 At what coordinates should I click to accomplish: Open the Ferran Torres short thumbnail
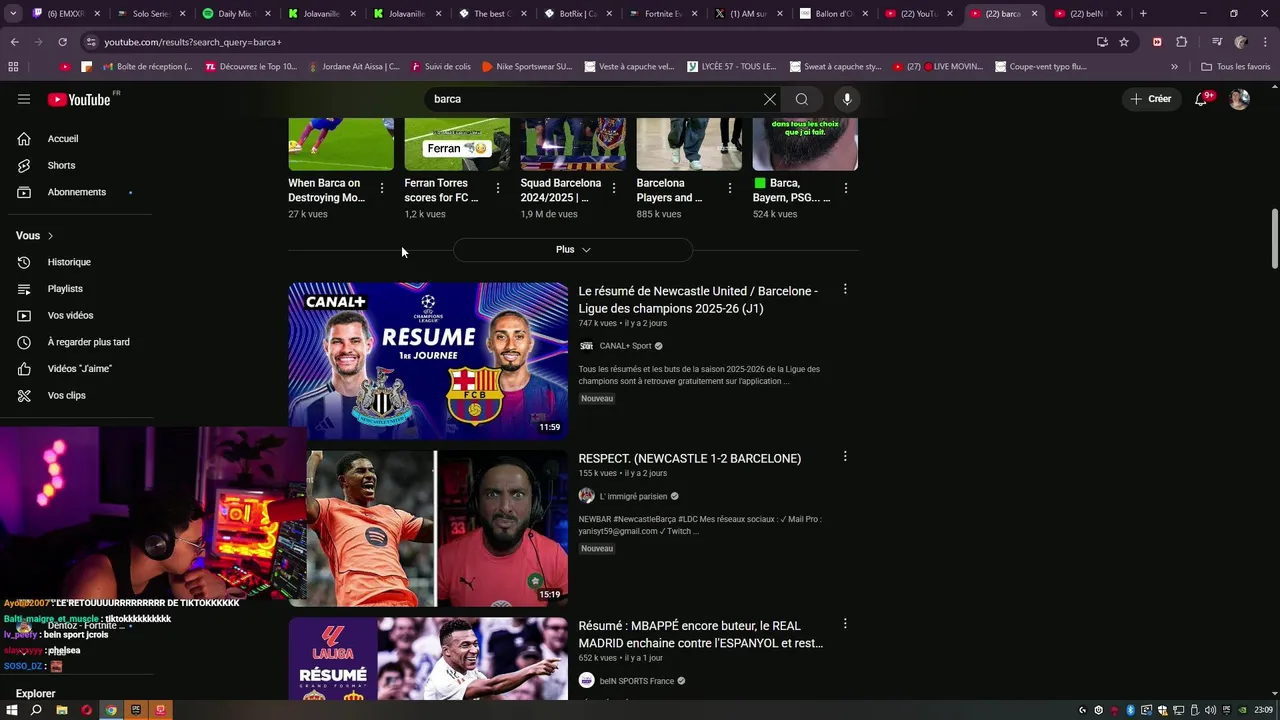coord(457,144)
